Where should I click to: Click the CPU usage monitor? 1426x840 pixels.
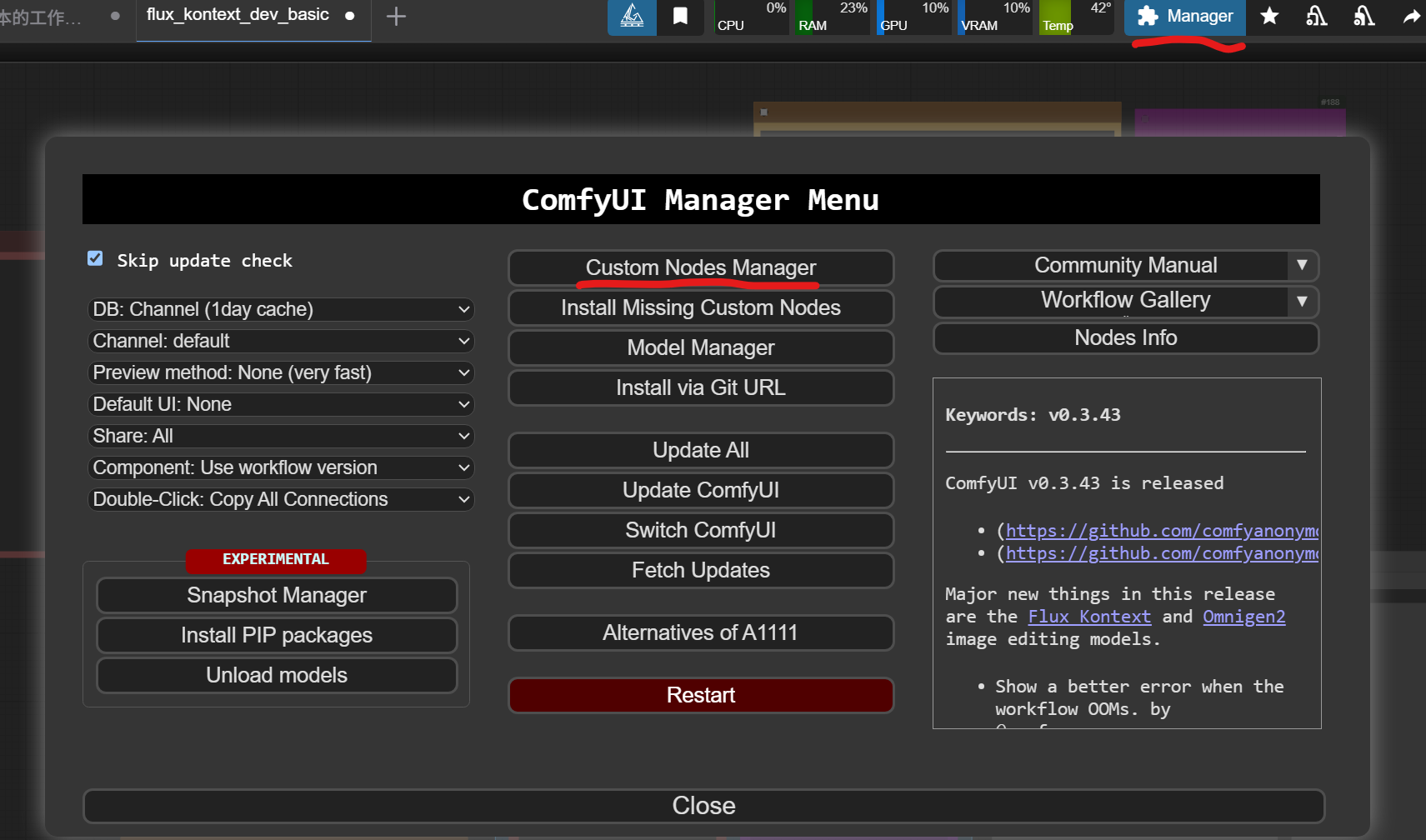pos(751,17)
